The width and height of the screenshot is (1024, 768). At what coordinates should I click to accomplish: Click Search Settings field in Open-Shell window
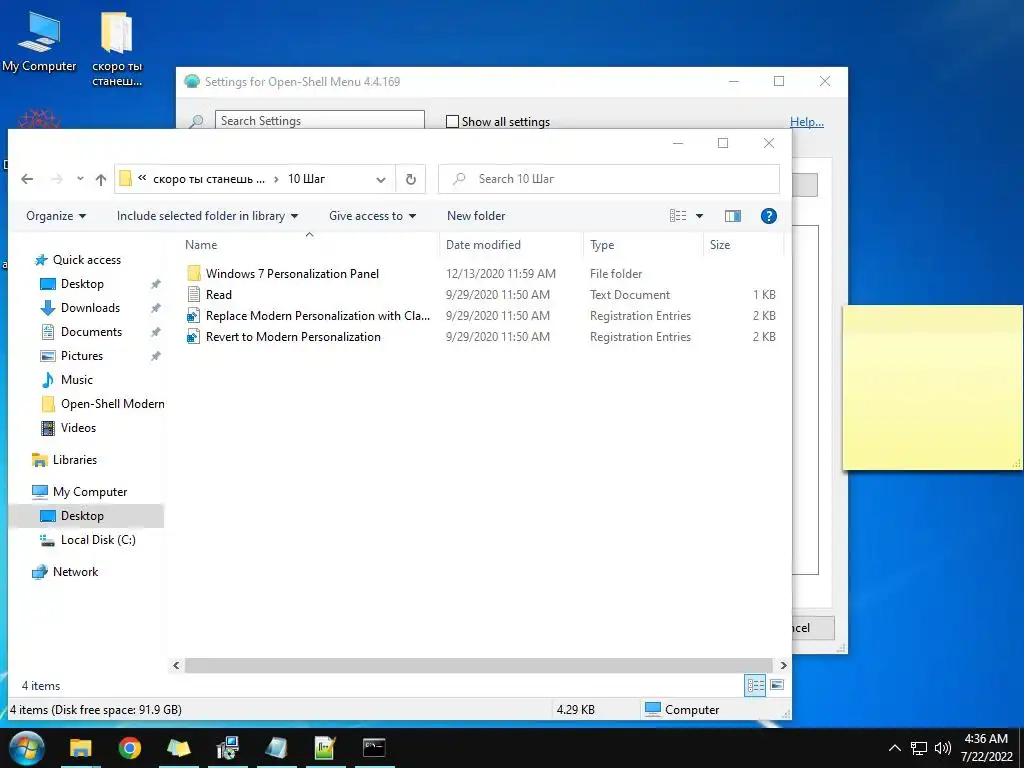coord(319,120)
